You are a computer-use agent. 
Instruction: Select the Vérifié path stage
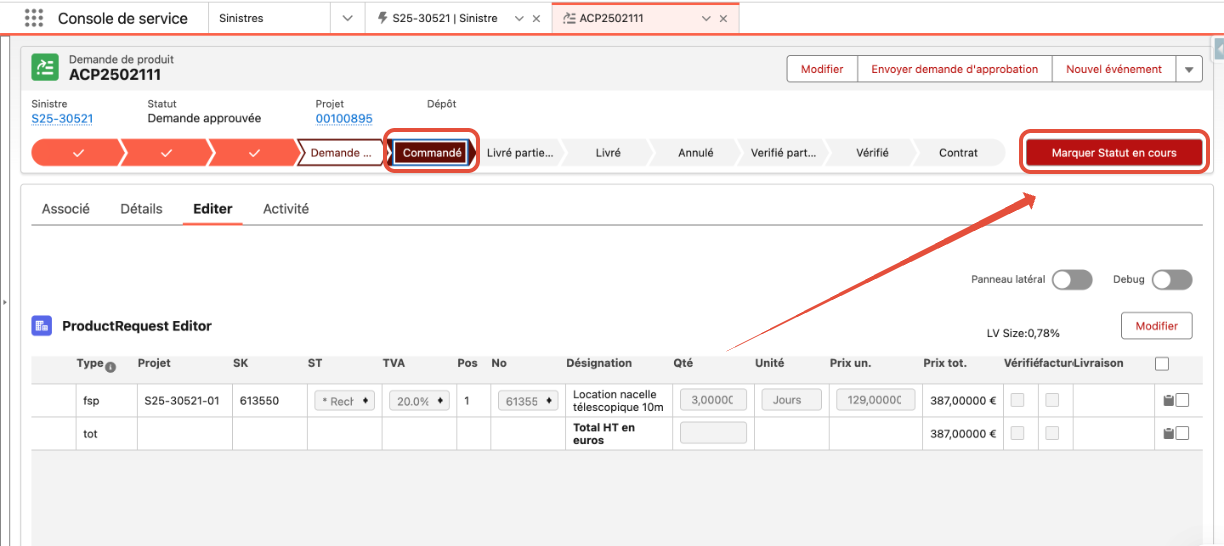click(x=872, y=153)
